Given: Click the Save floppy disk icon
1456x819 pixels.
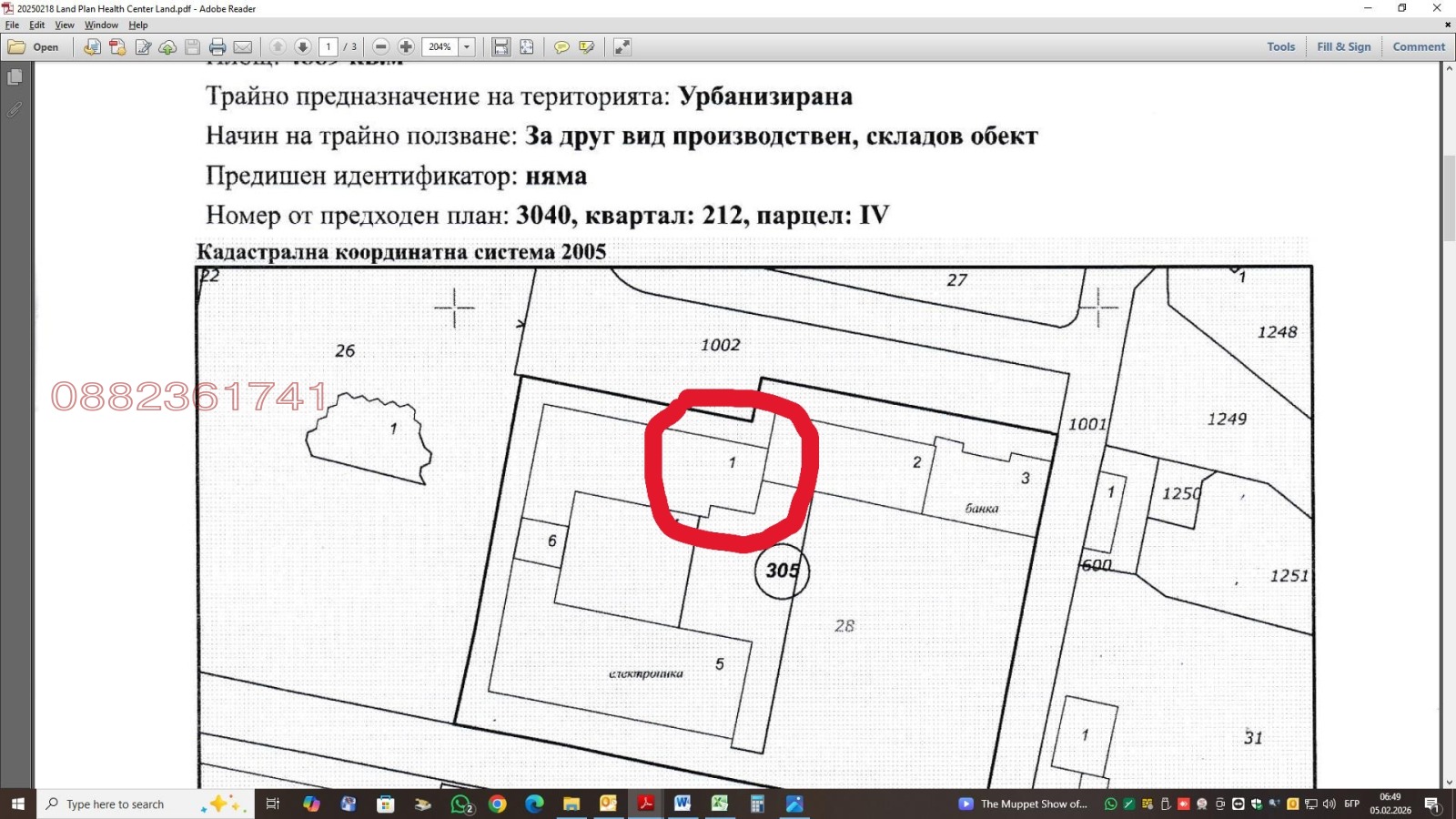Looking at the screenshot, I should (192, 47).
